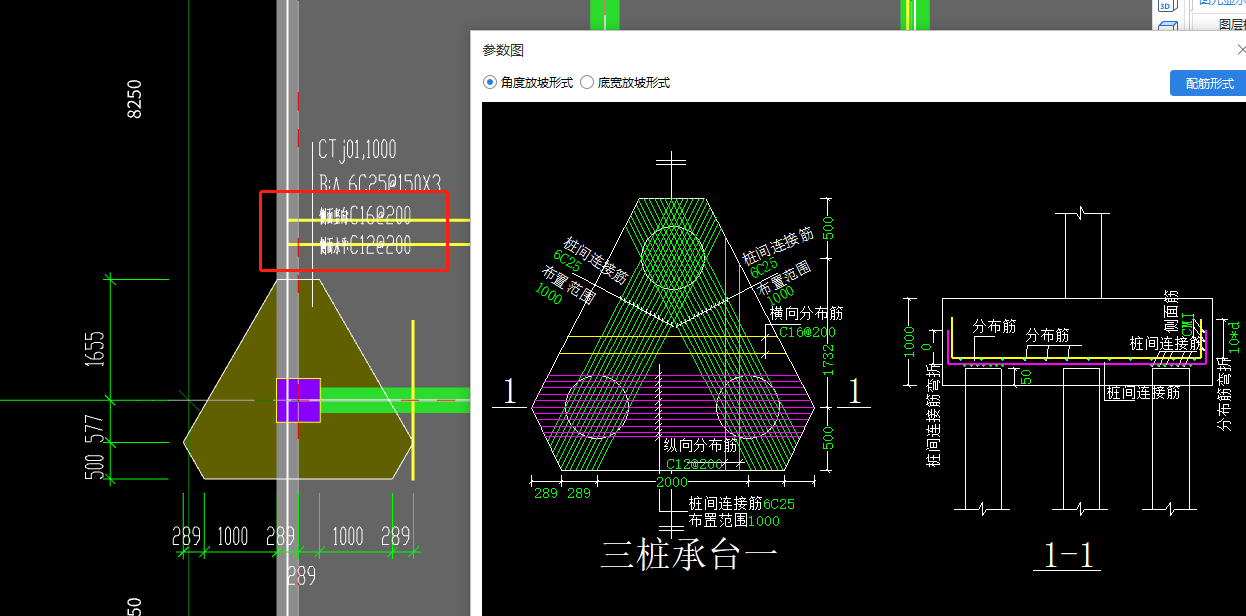Viewport: 1246px width, 616px height.
Task: Click the B:X 6C25@150X3 annotation
Action: [x=380, y=184]
